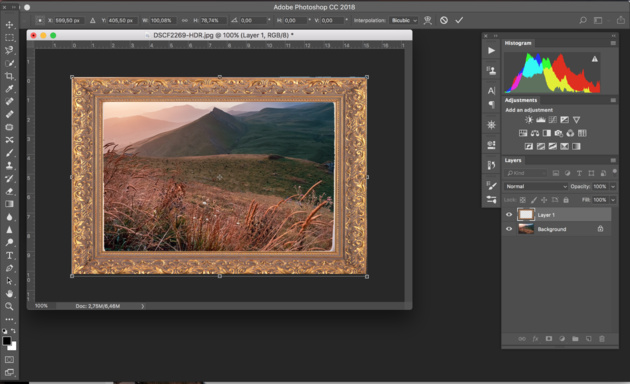Select the Crop tool

(x=9, y=76)
